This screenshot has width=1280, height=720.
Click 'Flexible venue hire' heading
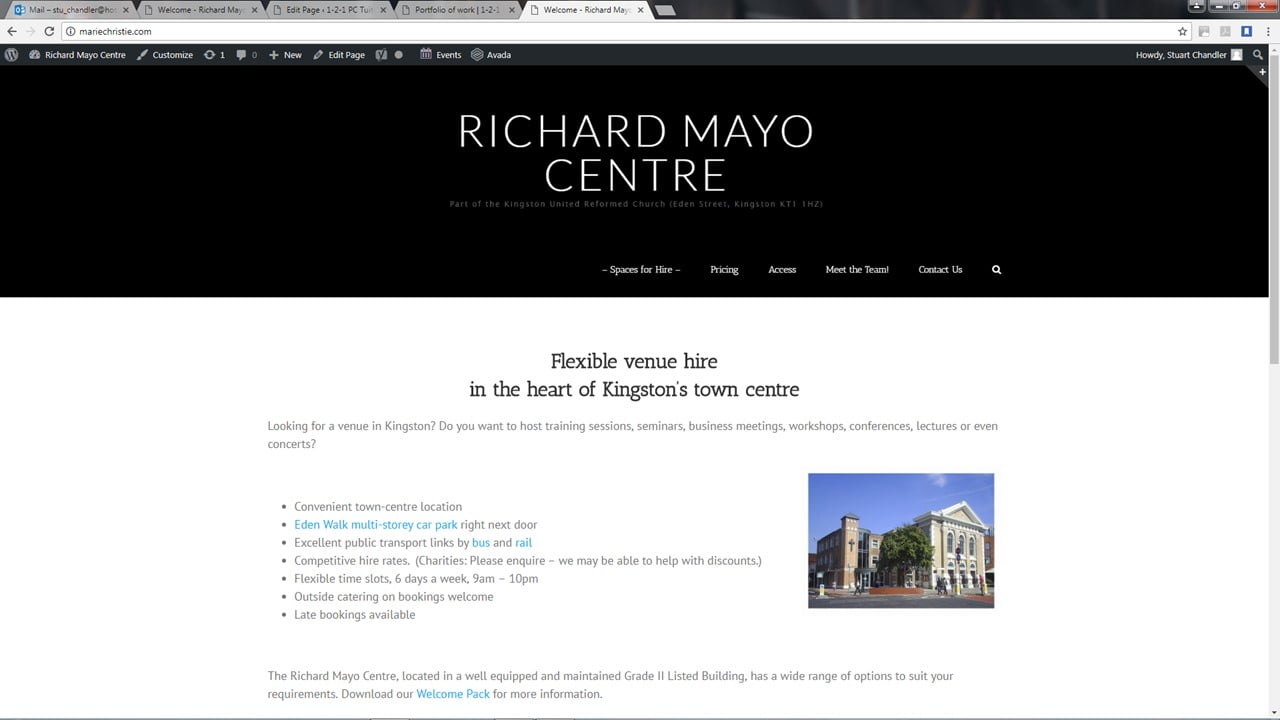click(634, 361)
